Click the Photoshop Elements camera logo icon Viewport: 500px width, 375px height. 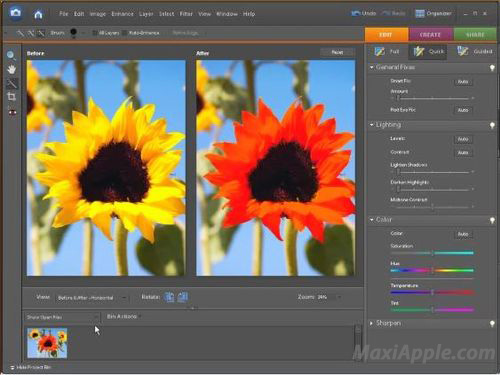(16, 13)
